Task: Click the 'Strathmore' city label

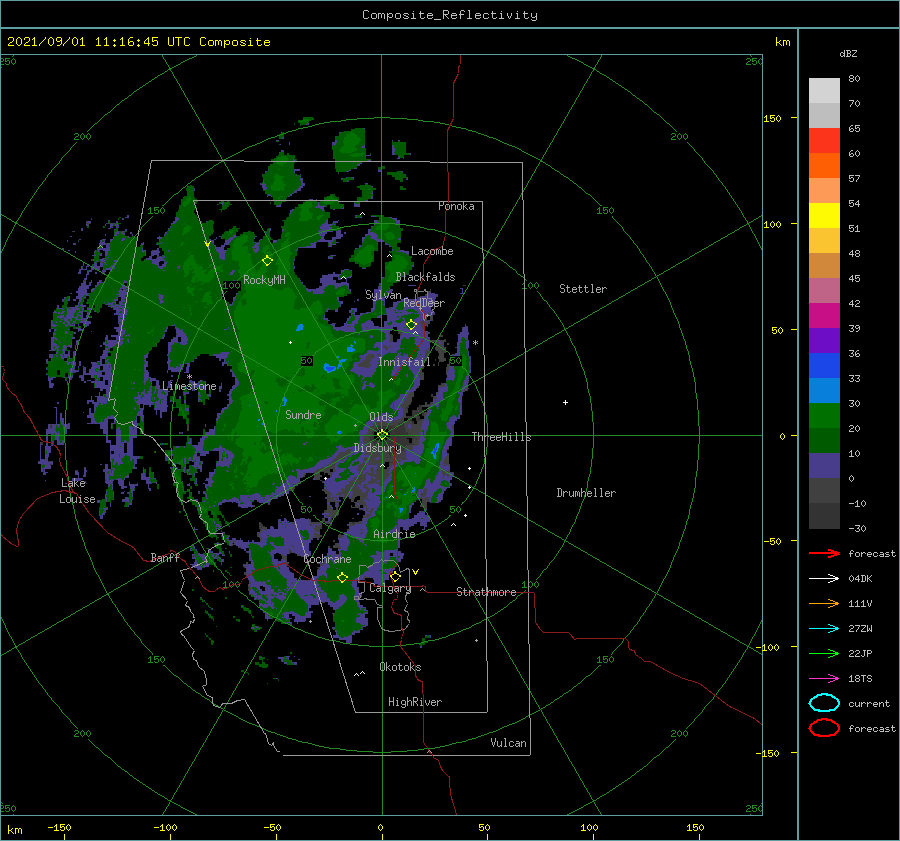Action: pos(486,592)
